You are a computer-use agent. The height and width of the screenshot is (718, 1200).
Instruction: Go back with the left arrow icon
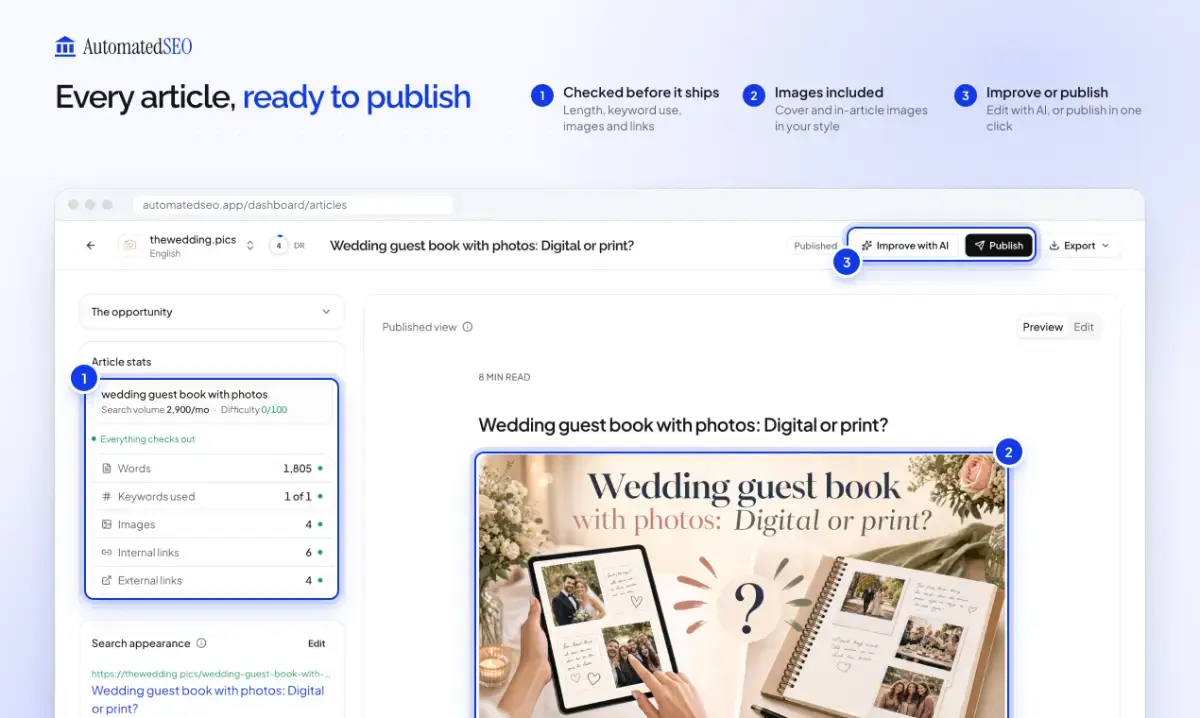point(91,245)
